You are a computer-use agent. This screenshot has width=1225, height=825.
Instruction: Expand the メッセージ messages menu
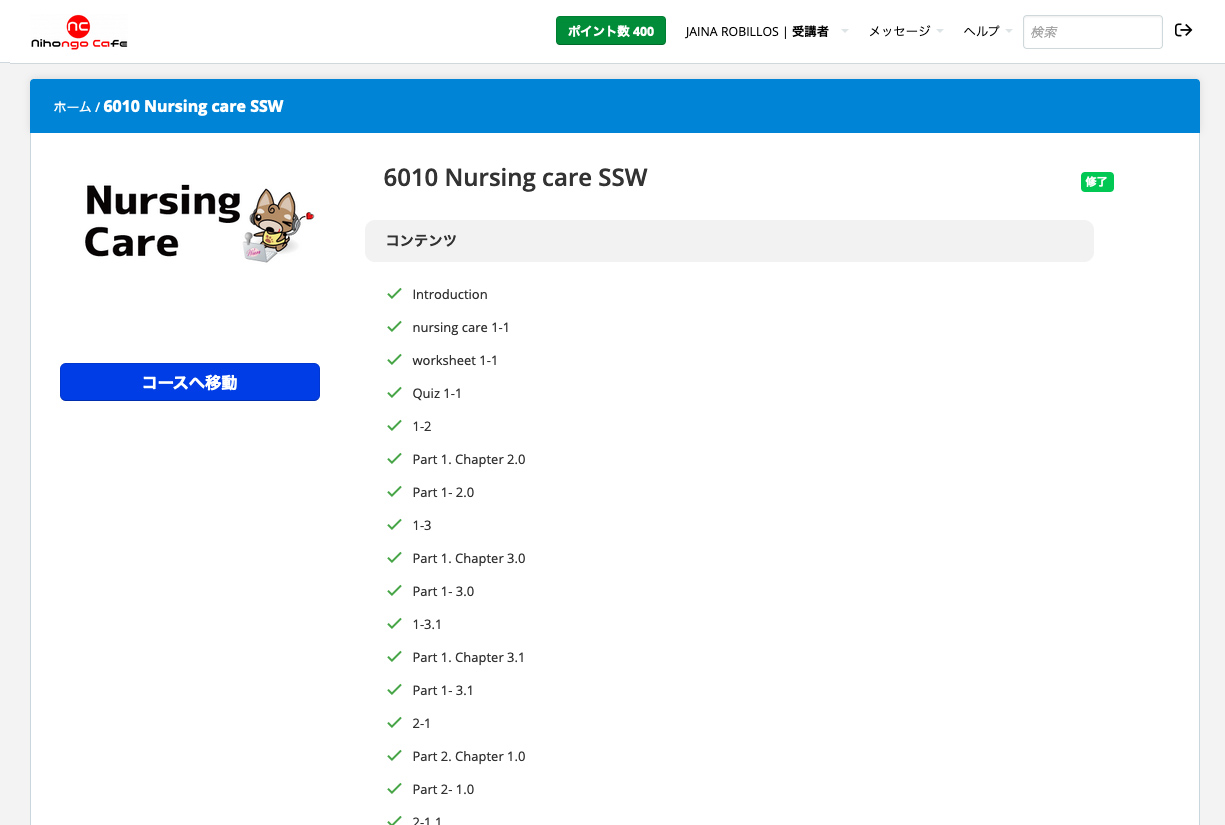tap(904, 31)
